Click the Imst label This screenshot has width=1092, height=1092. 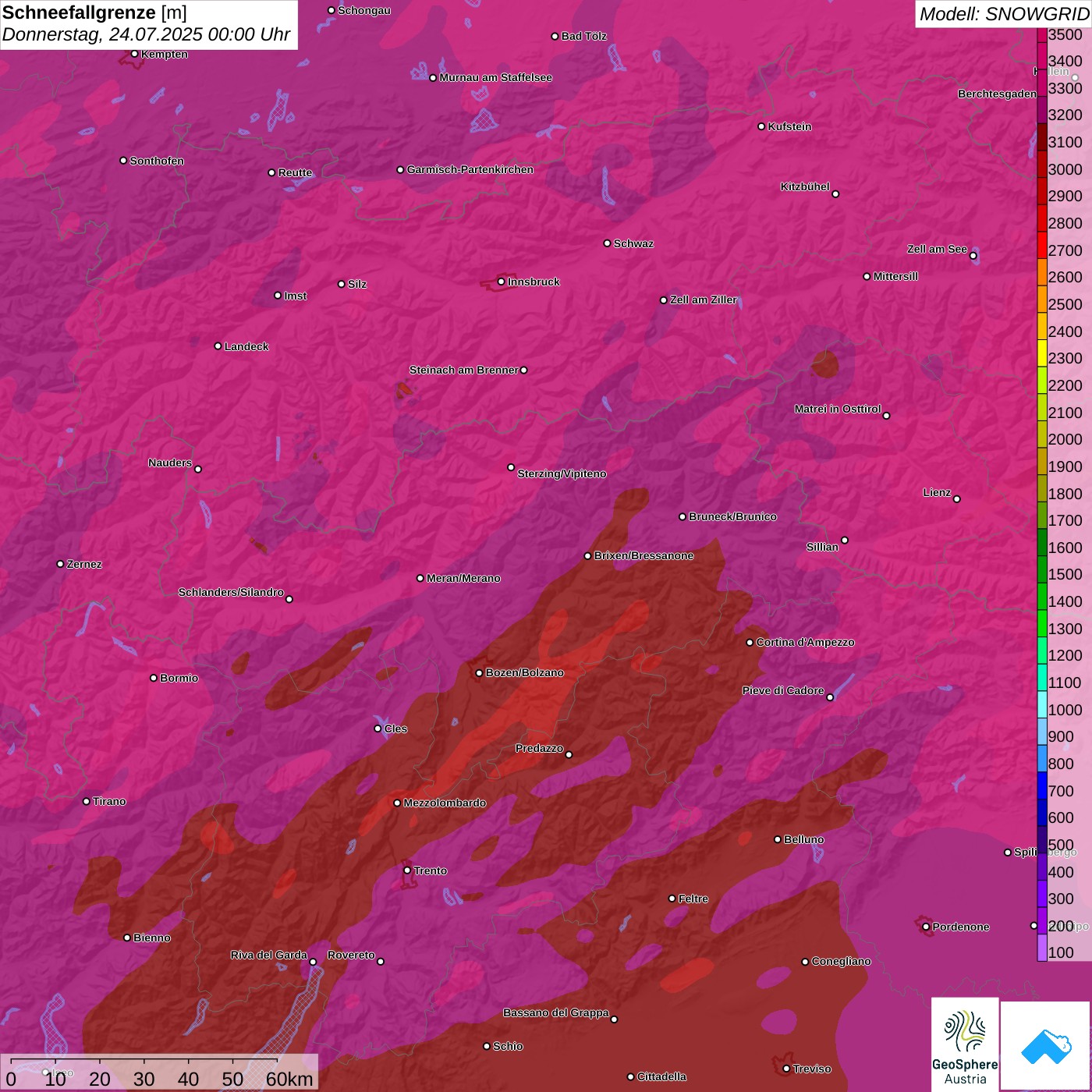click(296, 296)
